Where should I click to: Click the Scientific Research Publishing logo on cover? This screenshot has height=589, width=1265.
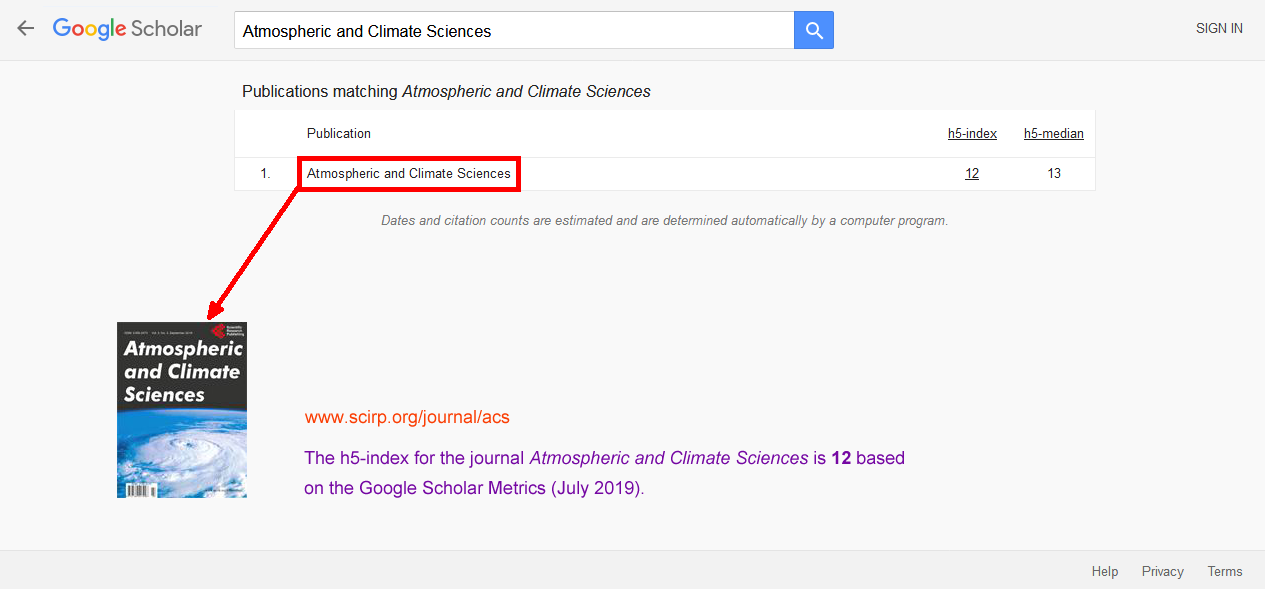tap(226, 331)
